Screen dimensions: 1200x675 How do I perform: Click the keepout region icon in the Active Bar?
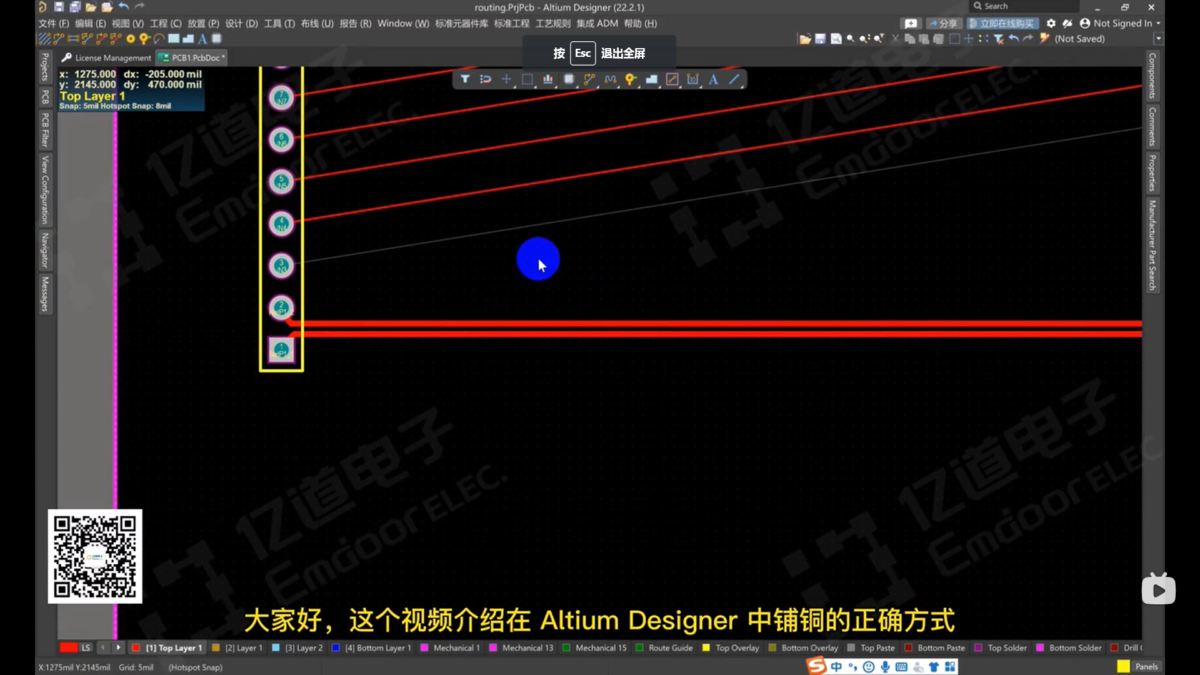tap(672, 79)
